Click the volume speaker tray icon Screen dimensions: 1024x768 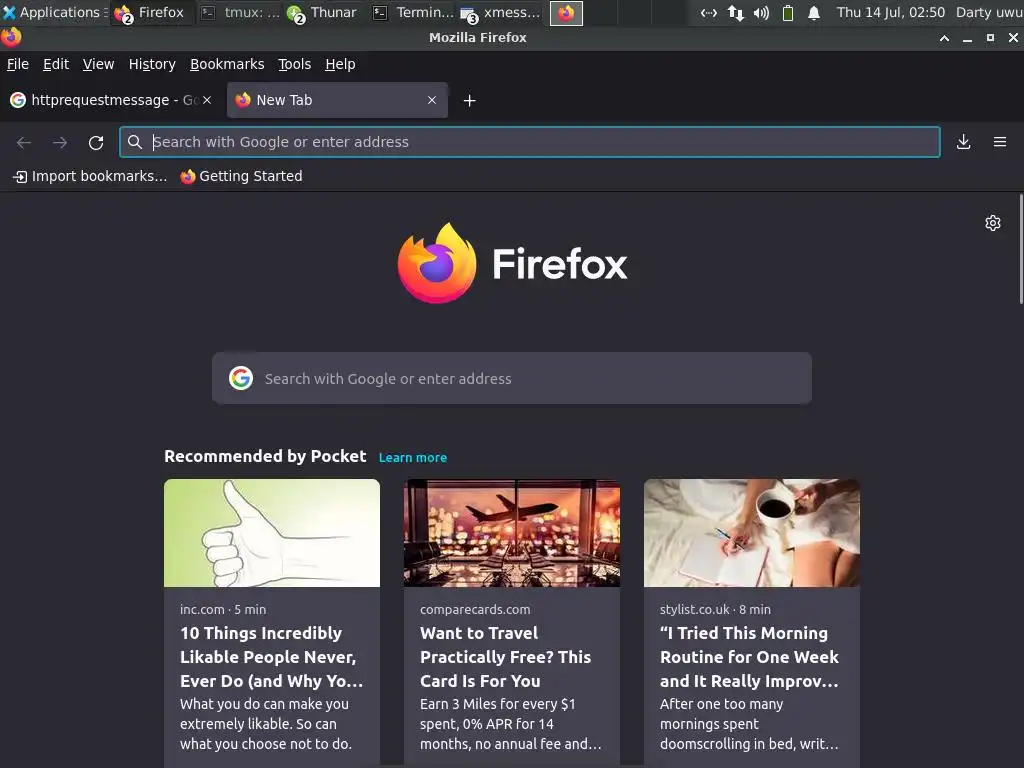[x=761, y=12]
